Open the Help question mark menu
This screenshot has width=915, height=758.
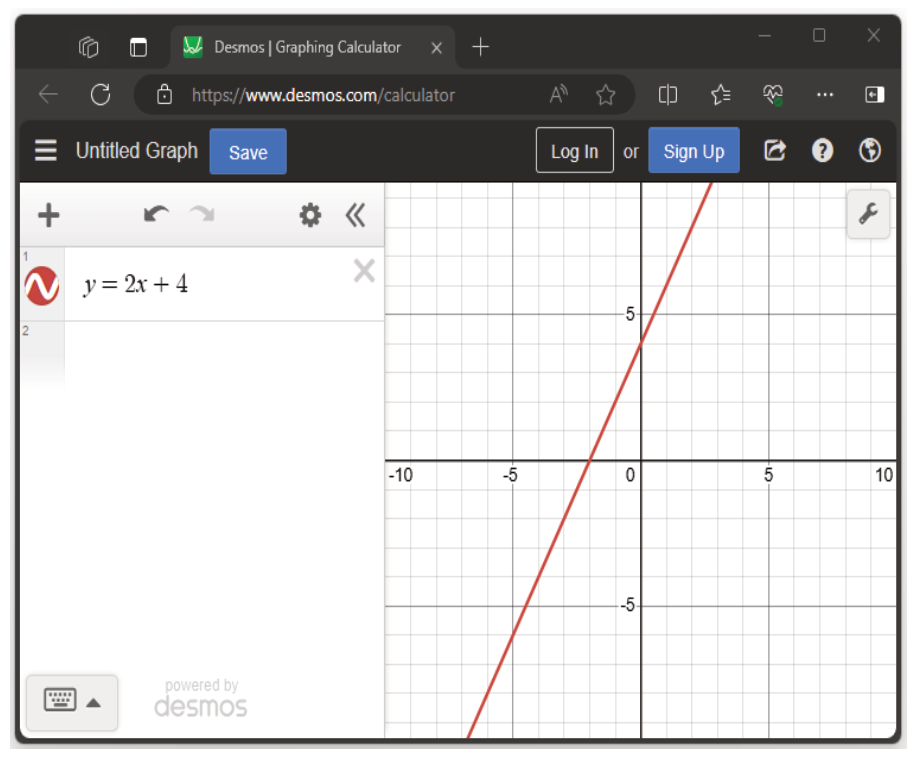(x=822, y=151)
